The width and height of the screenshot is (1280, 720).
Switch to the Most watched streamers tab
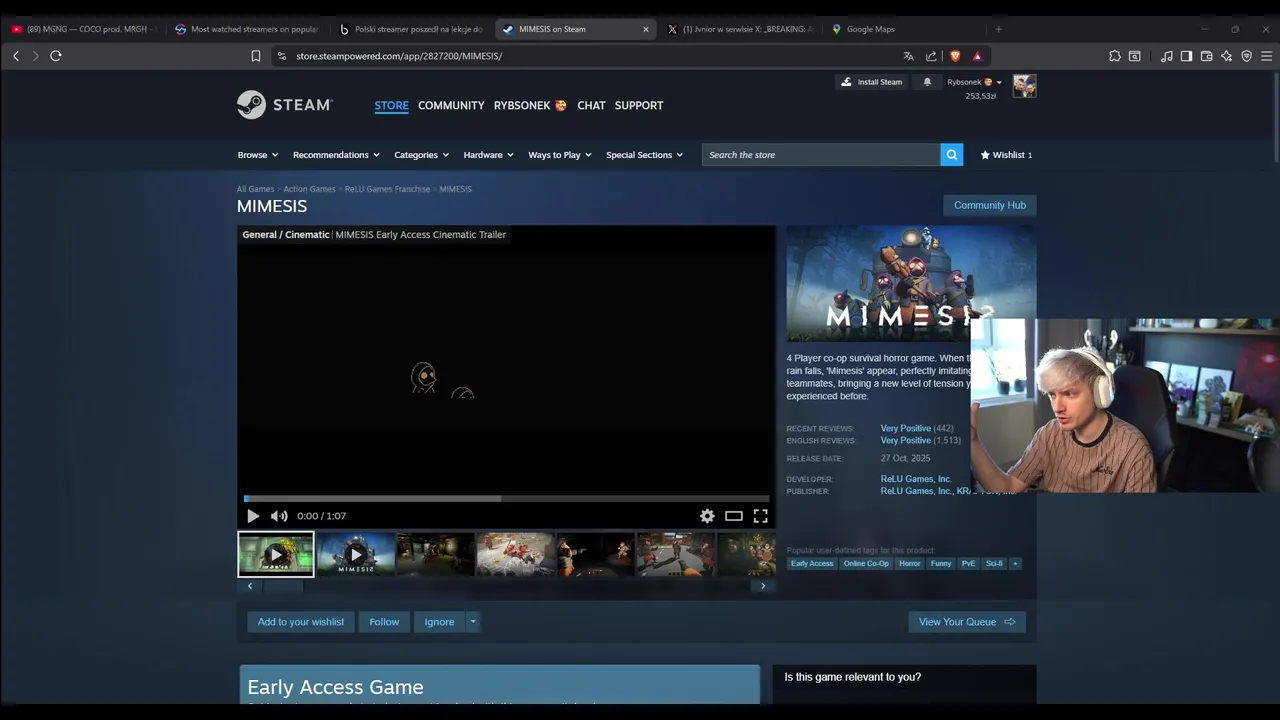tap(246, 29)
